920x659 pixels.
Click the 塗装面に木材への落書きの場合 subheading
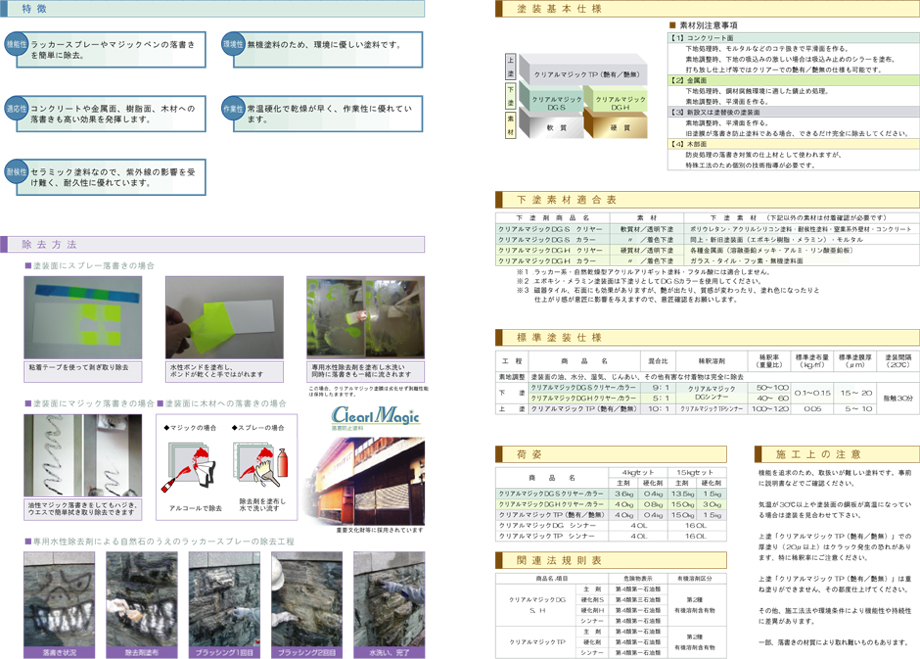[x=222, y=404]
